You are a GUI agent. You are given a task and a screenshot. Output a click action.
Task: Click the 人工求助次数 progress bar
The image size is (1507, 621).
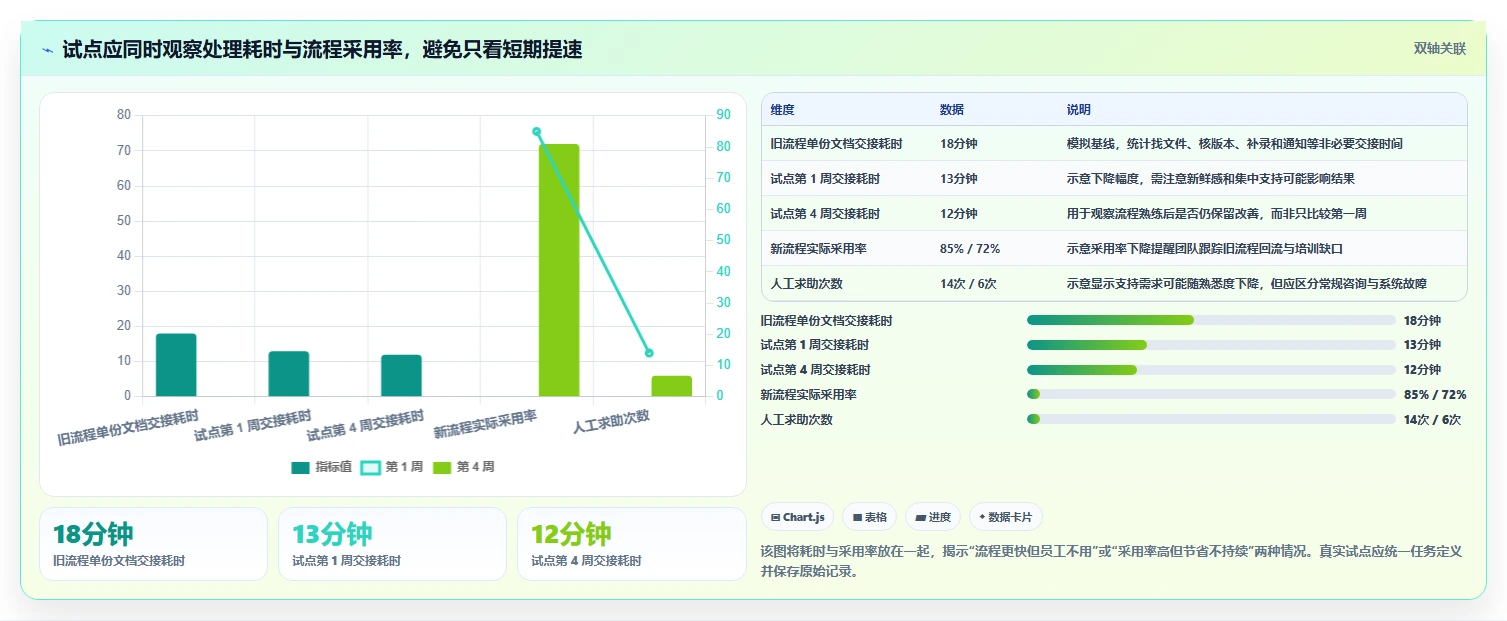click(x=1211, y=420)
